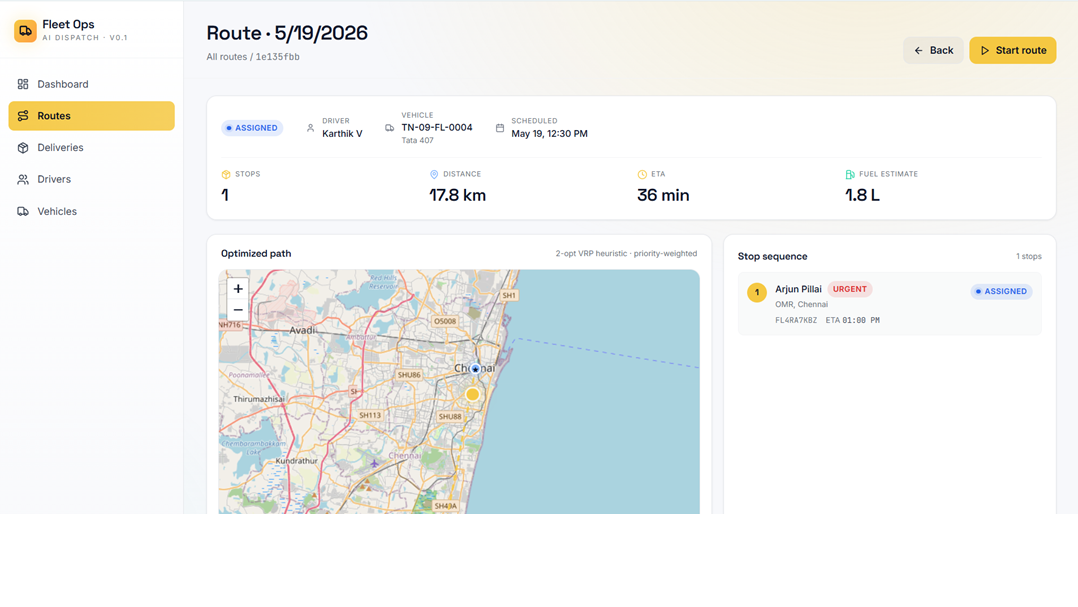The height and width of the screenshot is (607, 1078).
Task: Click the 36 min ETA value
Action: [x=663, y=195]
